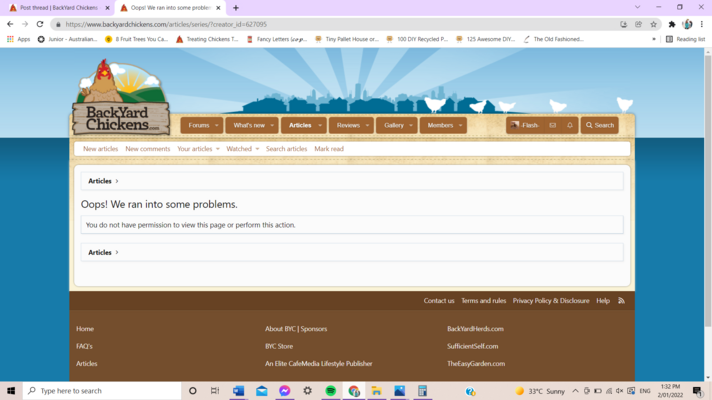712x400 pixels.
Task: Open the alerts bell icon
Action: [570, 125]
